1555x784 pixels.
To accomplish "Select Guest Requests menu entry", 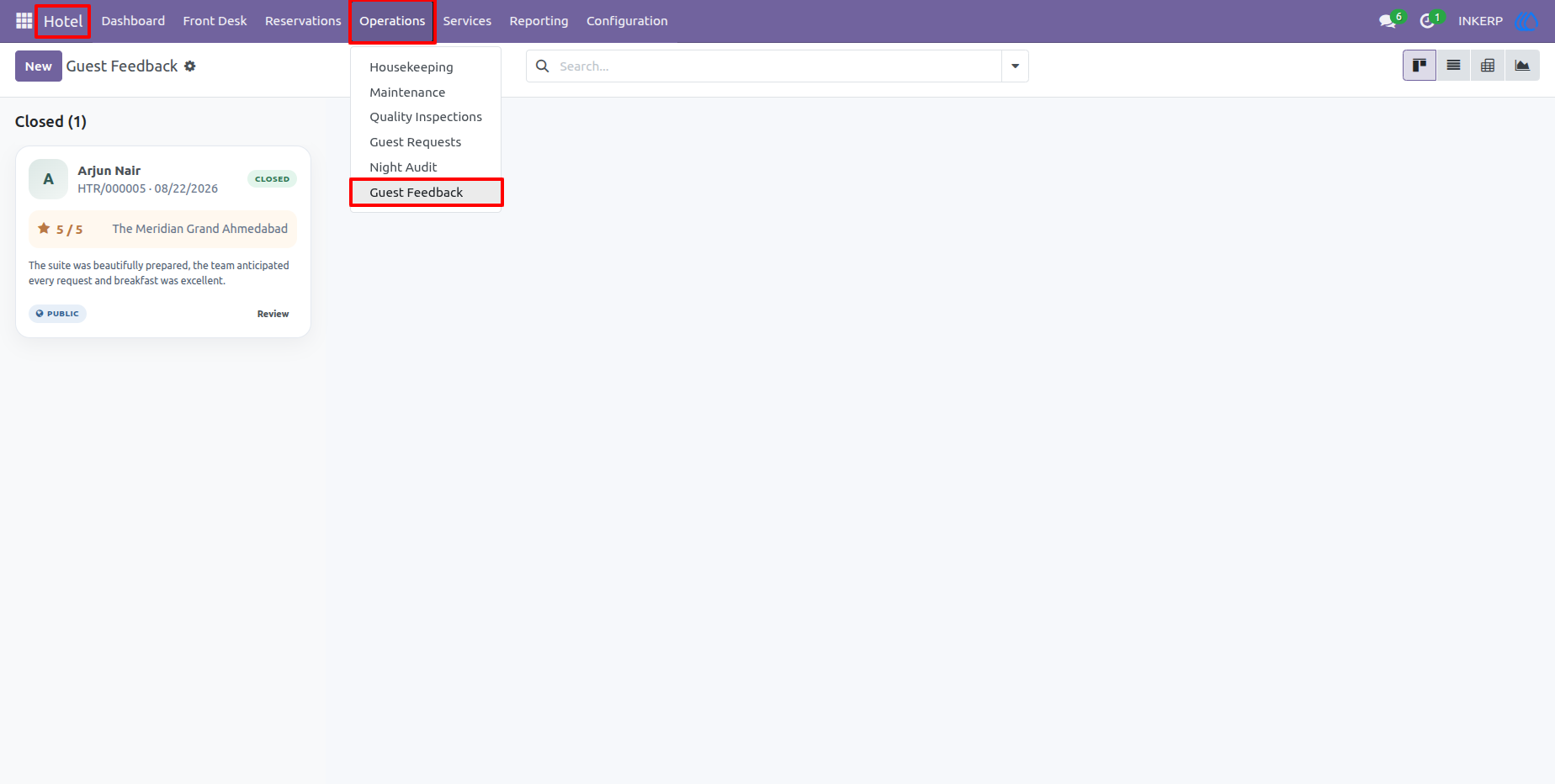I will click(x=416, y=142).
